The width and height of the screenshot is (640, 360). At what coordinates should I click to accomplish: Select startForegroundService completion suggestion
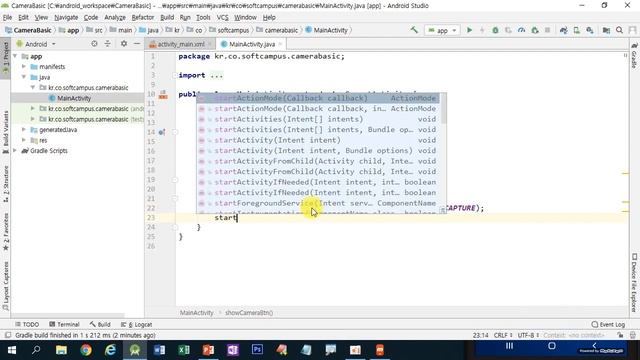tap(318, 203)
